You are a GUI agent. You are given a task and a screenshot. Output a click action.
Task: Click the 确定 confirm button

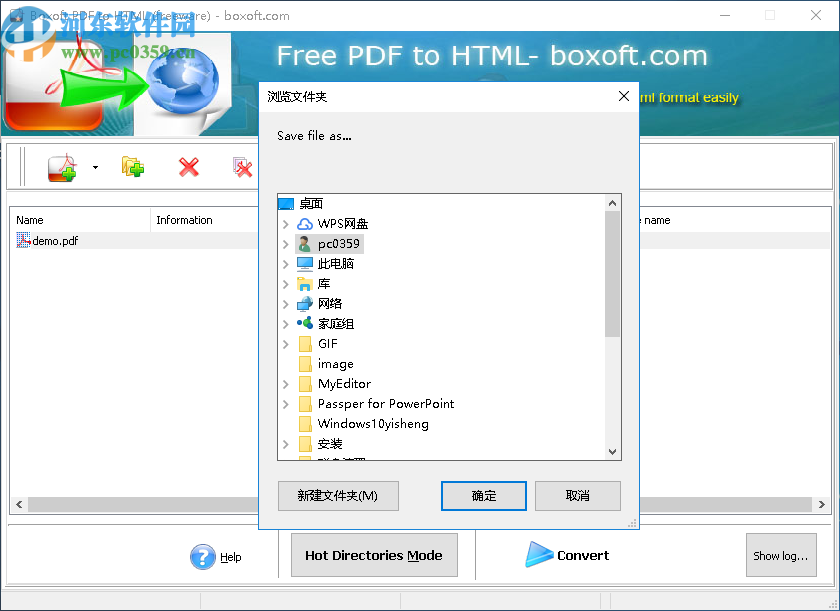coord(484,495)
